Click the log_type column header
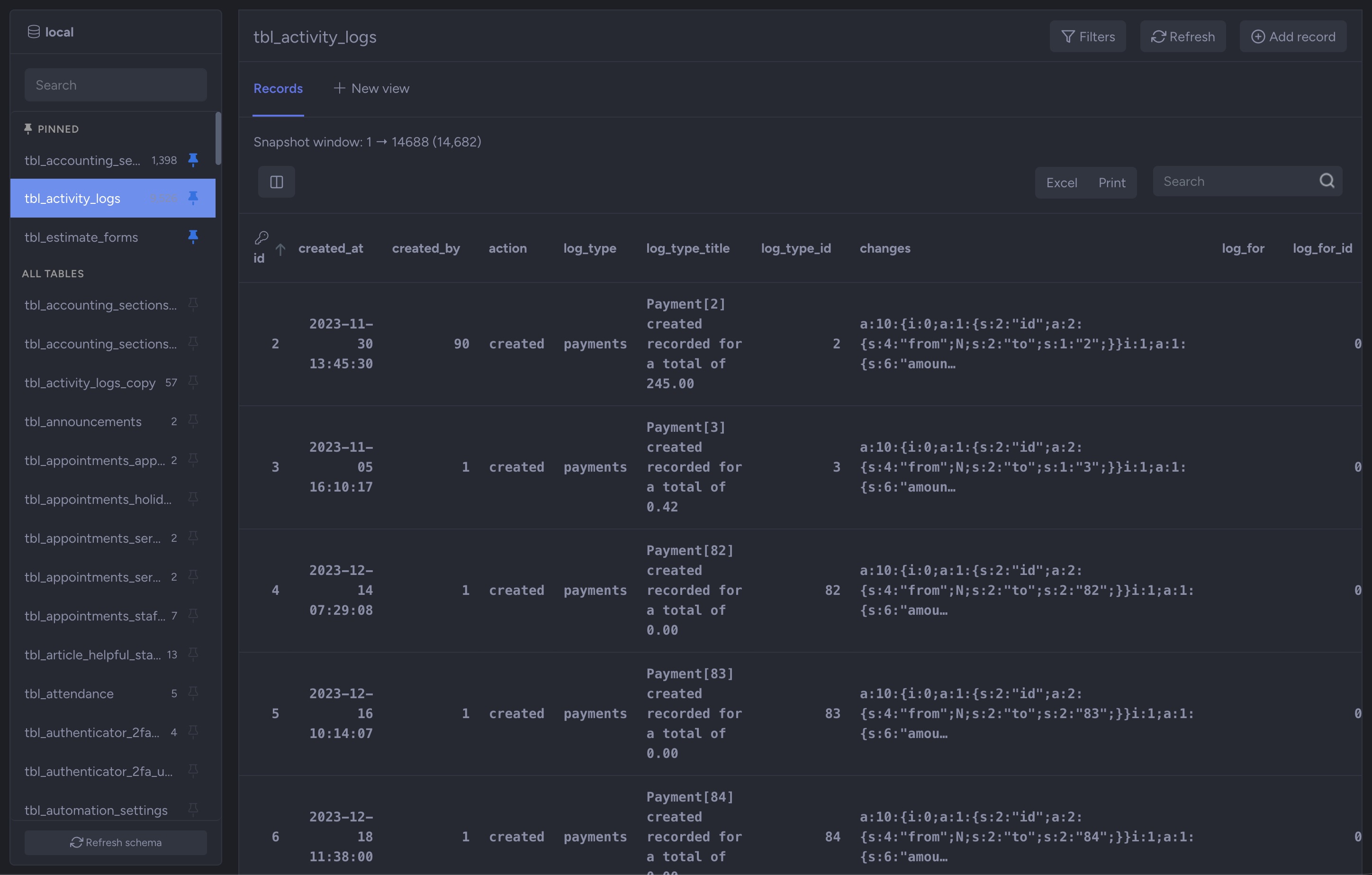Screen dimensions: 1372x875 point(590,248)
